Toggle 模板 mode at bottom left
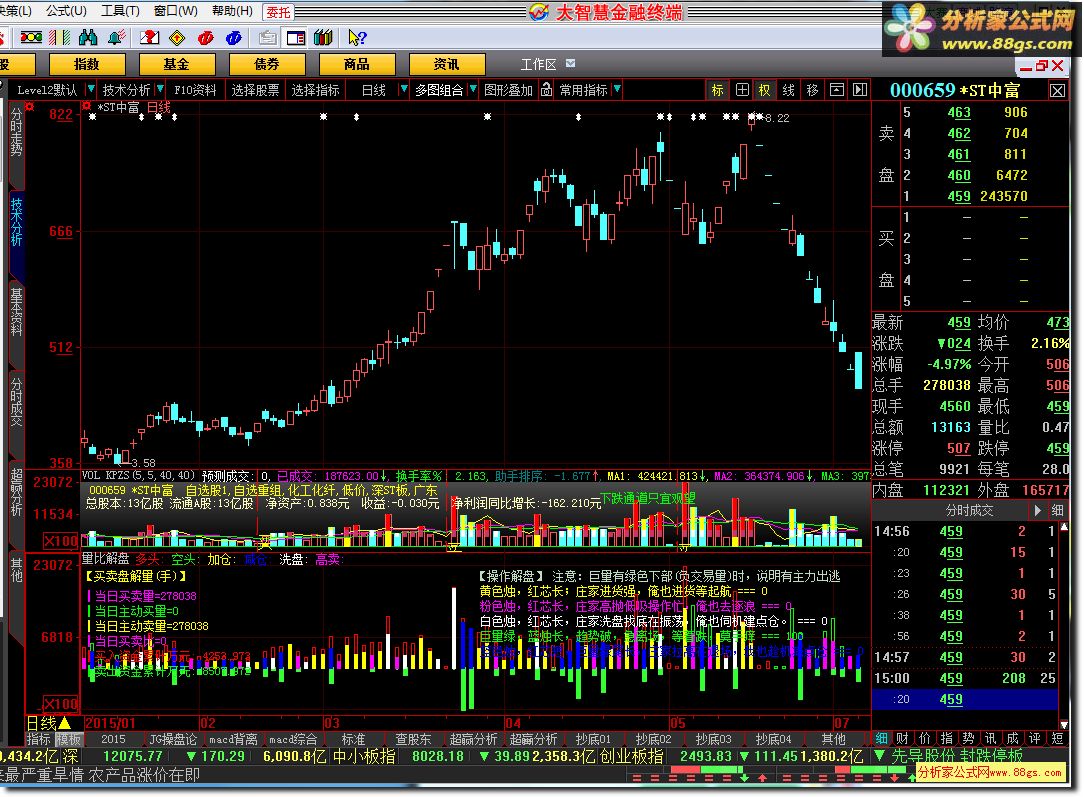Screen dimensions: 1084x797 [x=68, y=739]
